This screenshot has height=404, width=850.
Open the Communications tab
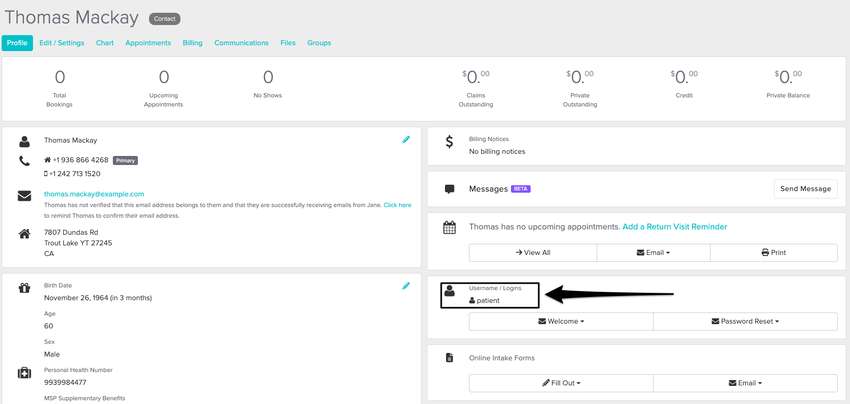pyautogui.click(x=241, y=43)
